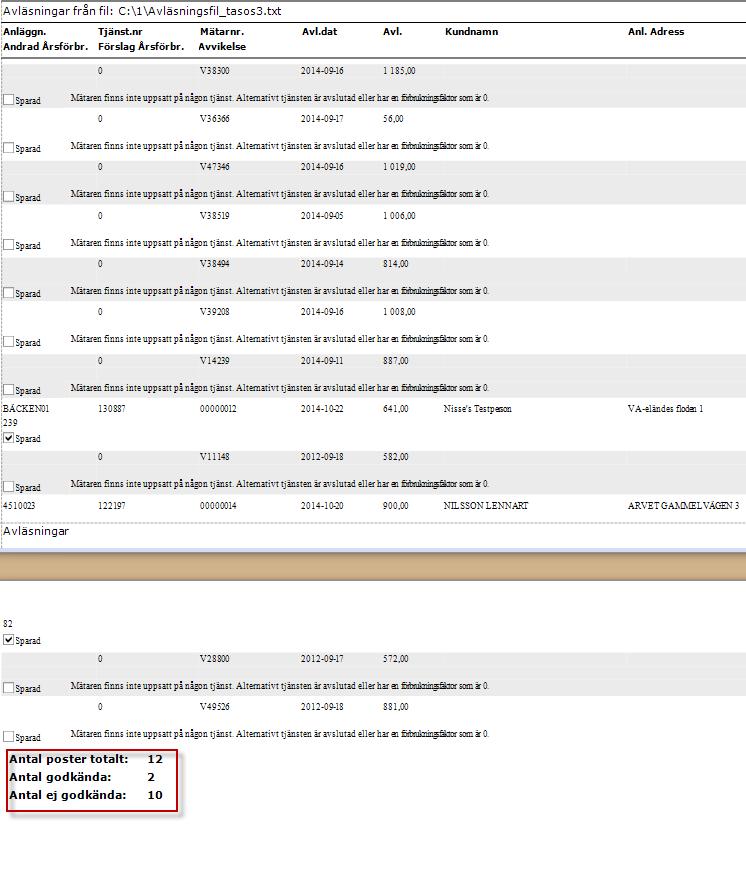Screen dimensions: 746x885
Task: Select the Antal ej godkända summary line
Action: (x=86, y=795)
